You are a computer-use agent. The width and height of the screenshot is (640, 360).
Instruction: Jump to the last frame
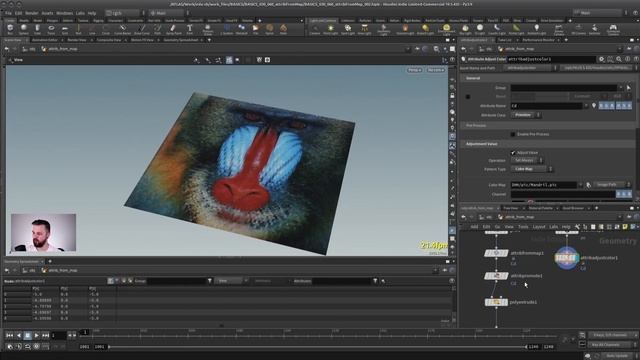click(x=46, y=336)
